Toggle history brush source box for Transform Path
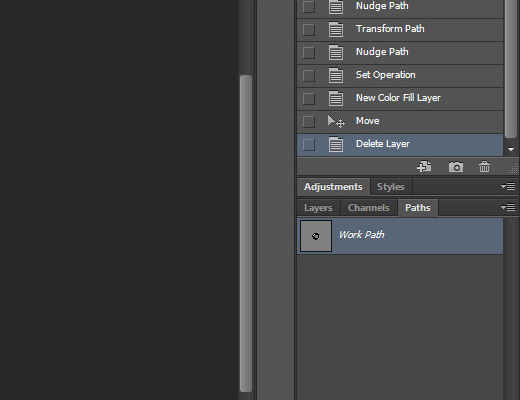Image resolution: width=520 pixels, height=400 pixels. coord(309,29)
